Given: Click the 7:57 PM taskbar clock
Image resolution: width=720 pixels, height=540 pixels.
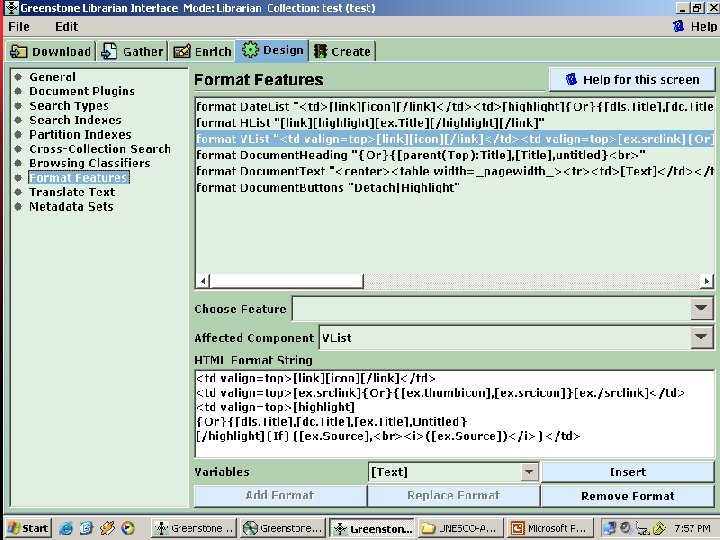Looking at the screenshot, I should pos(692,529).
